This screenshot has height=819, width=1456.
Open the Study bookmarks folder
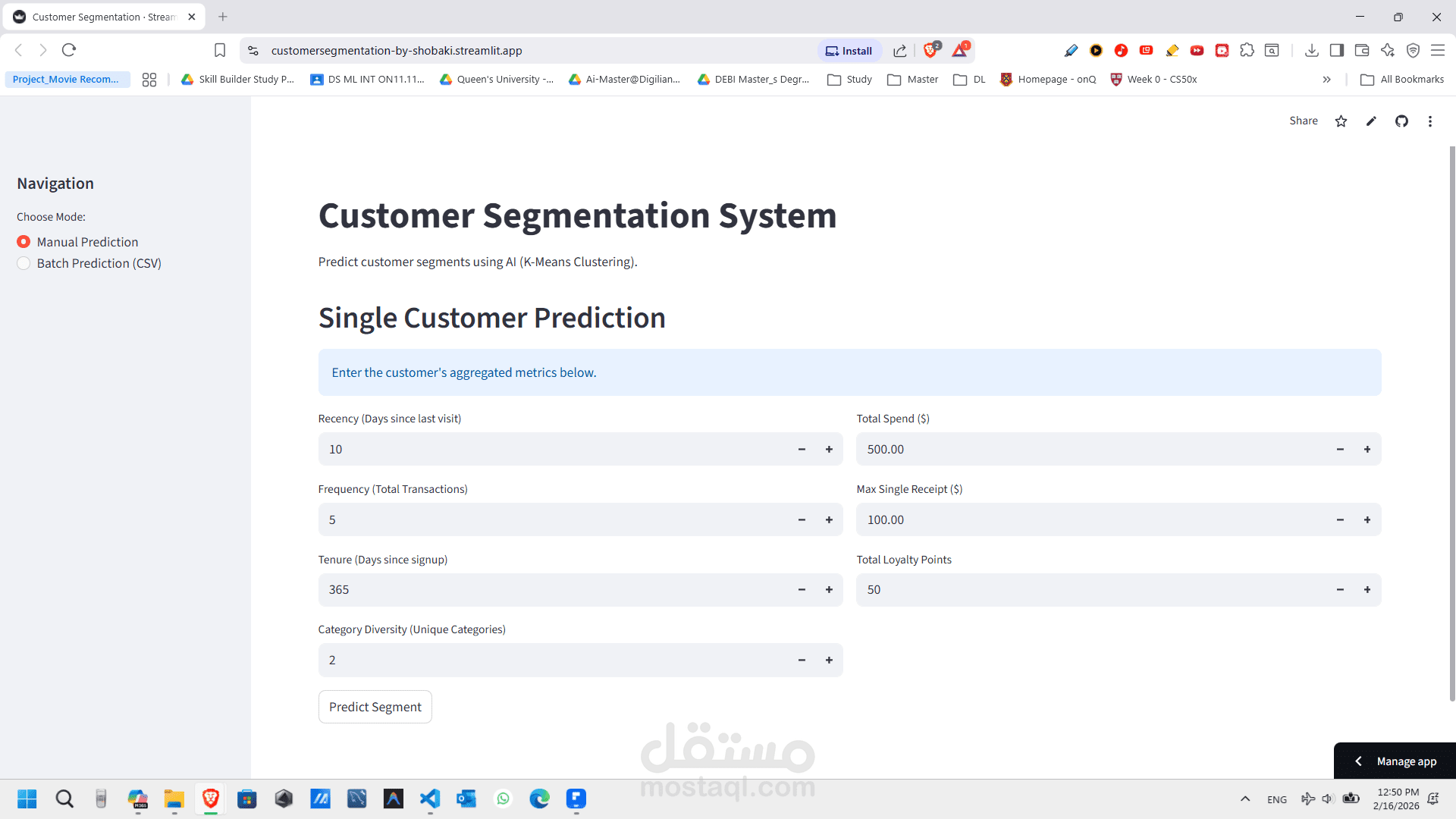click(x=850, y=80)
